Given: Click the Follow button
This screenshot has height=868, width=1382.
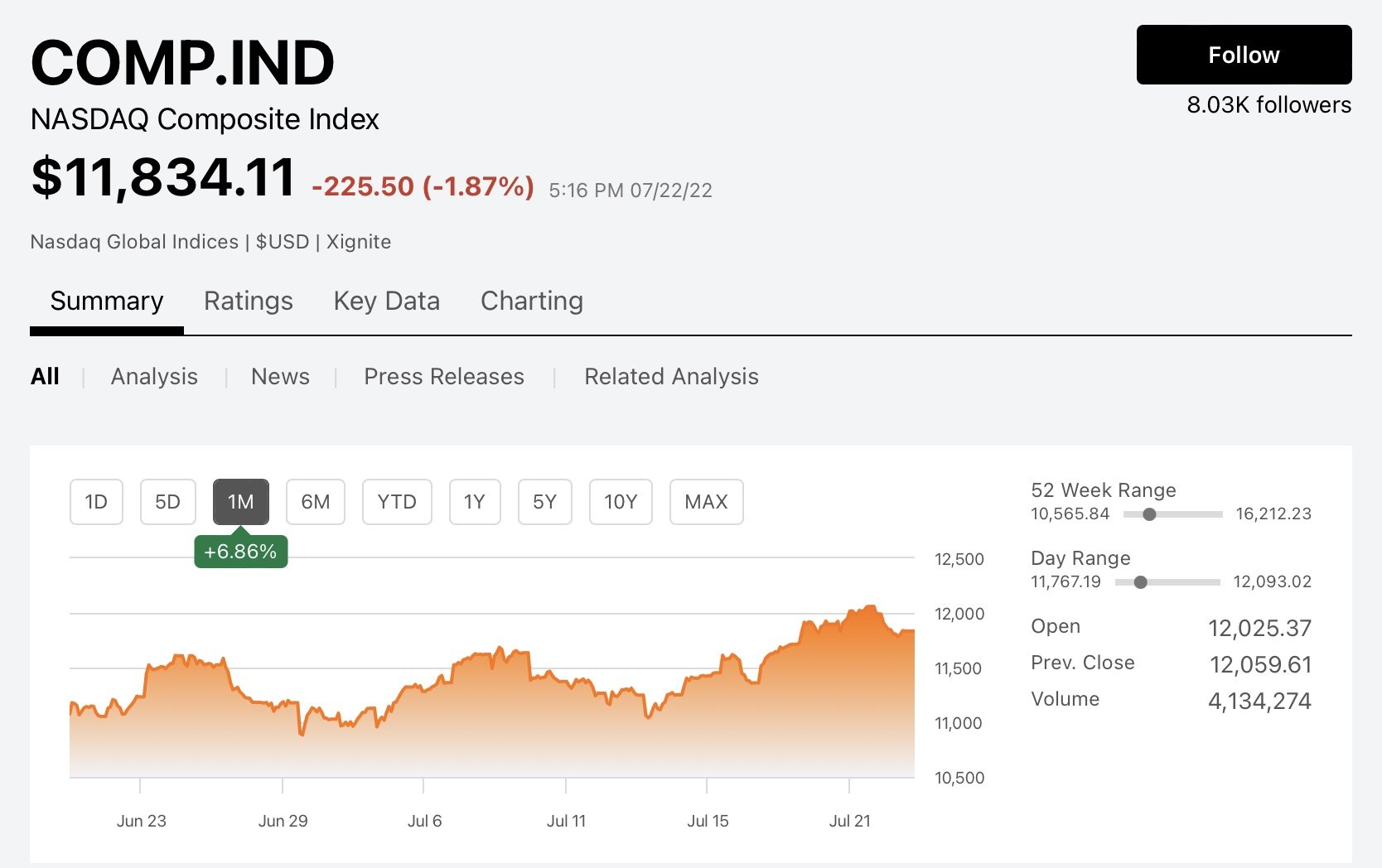Looking at the screenshot, I should point(1244,55).
